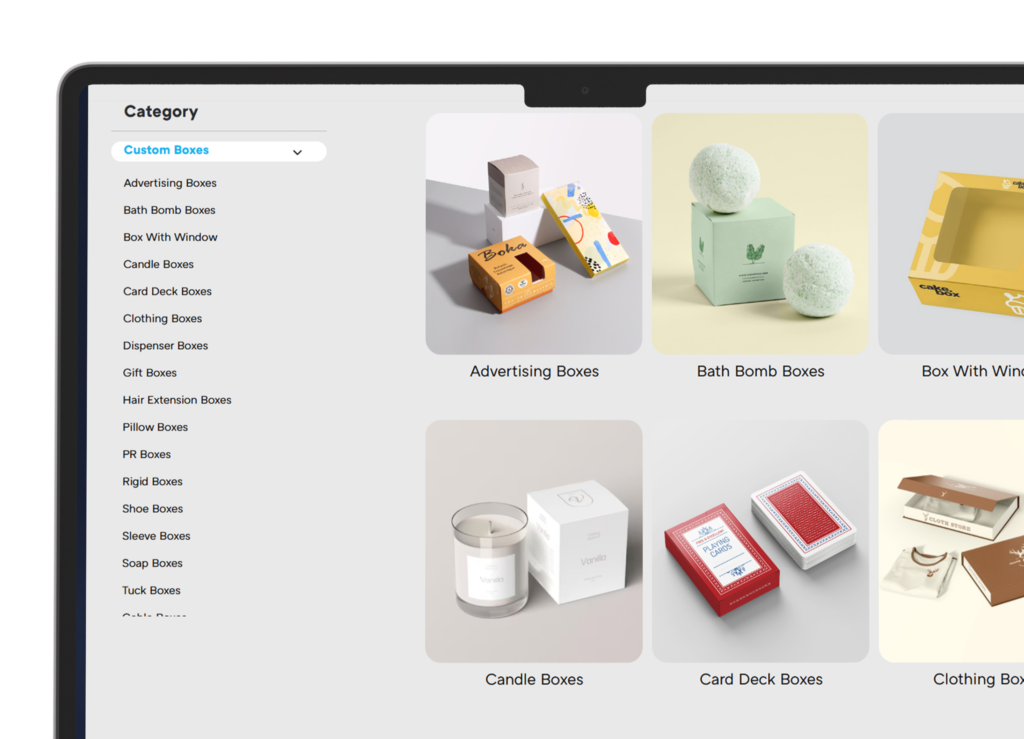Open the Candle Boxes product image
This screenshot has width=1024, height=739.
534,541
